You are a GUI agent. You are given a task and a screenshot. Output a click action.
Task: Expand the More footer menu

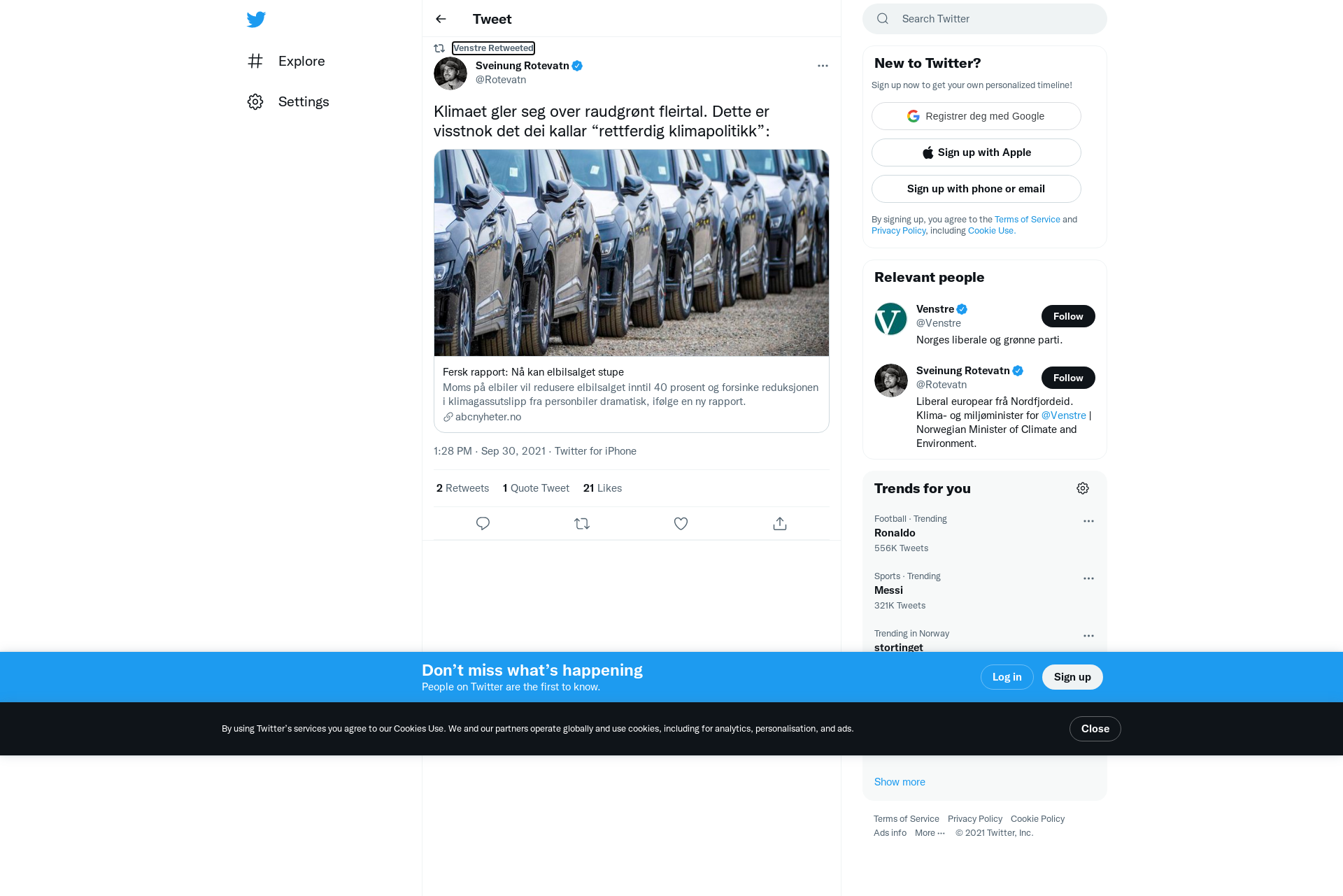[930, 832]
